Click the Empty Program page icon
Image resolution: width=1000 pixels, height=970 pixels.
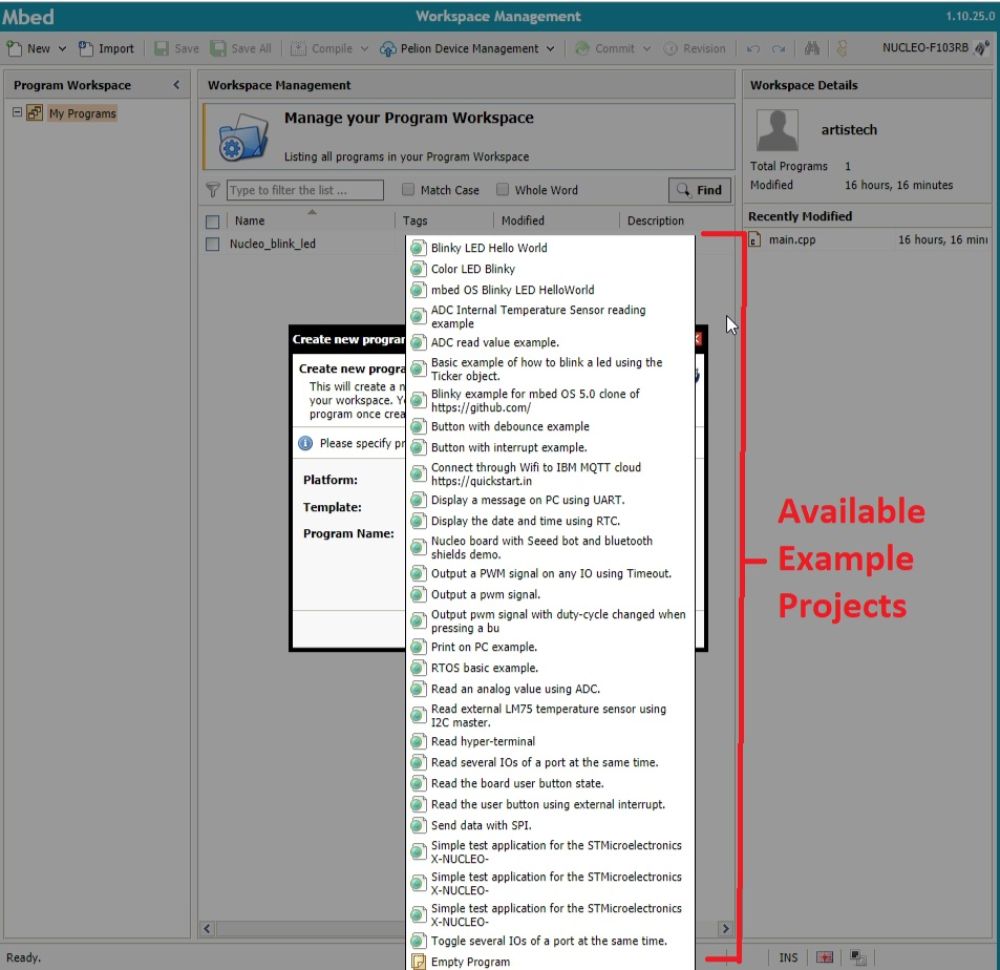point(418,961)
